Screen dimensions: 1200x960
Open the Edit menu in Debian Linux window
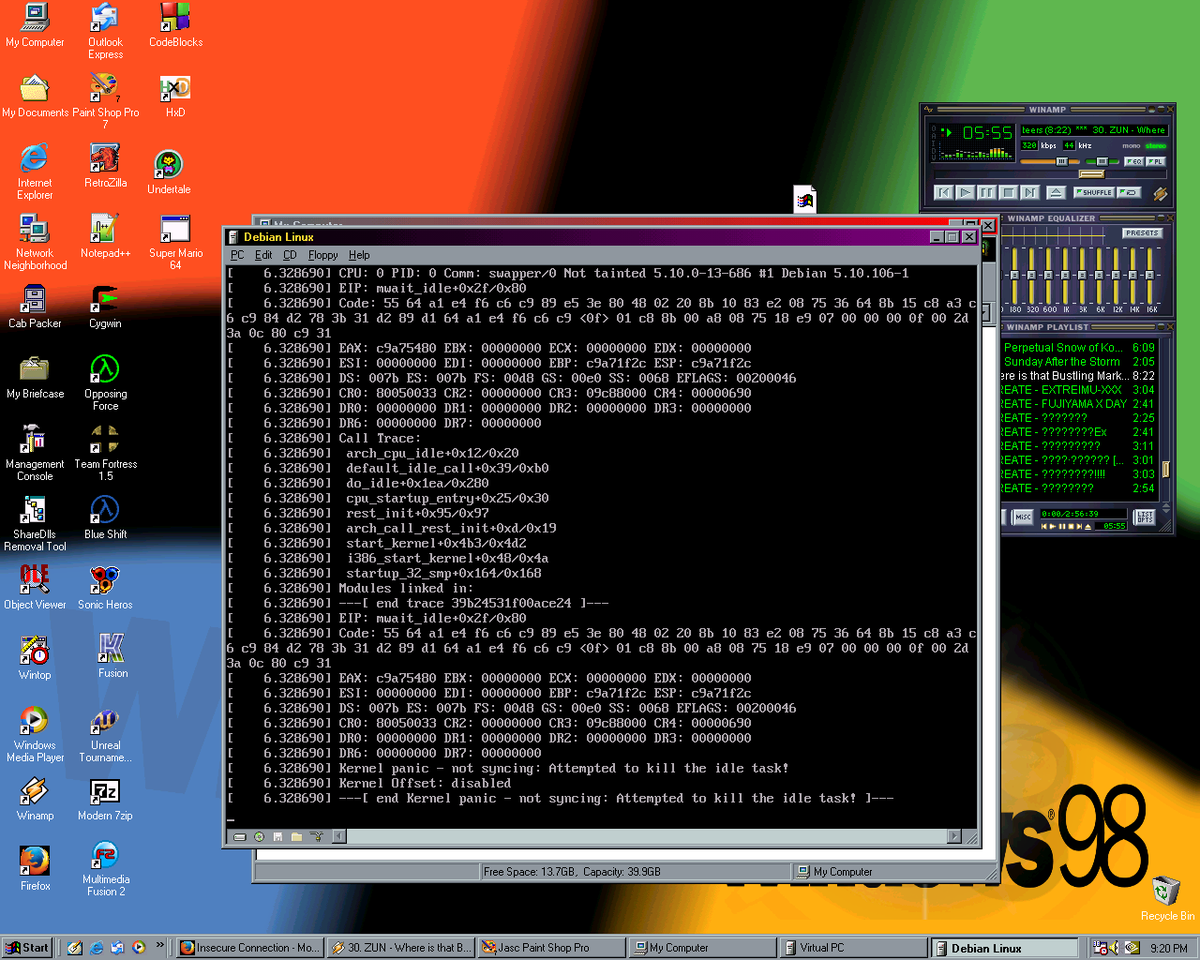coord(263,255)
